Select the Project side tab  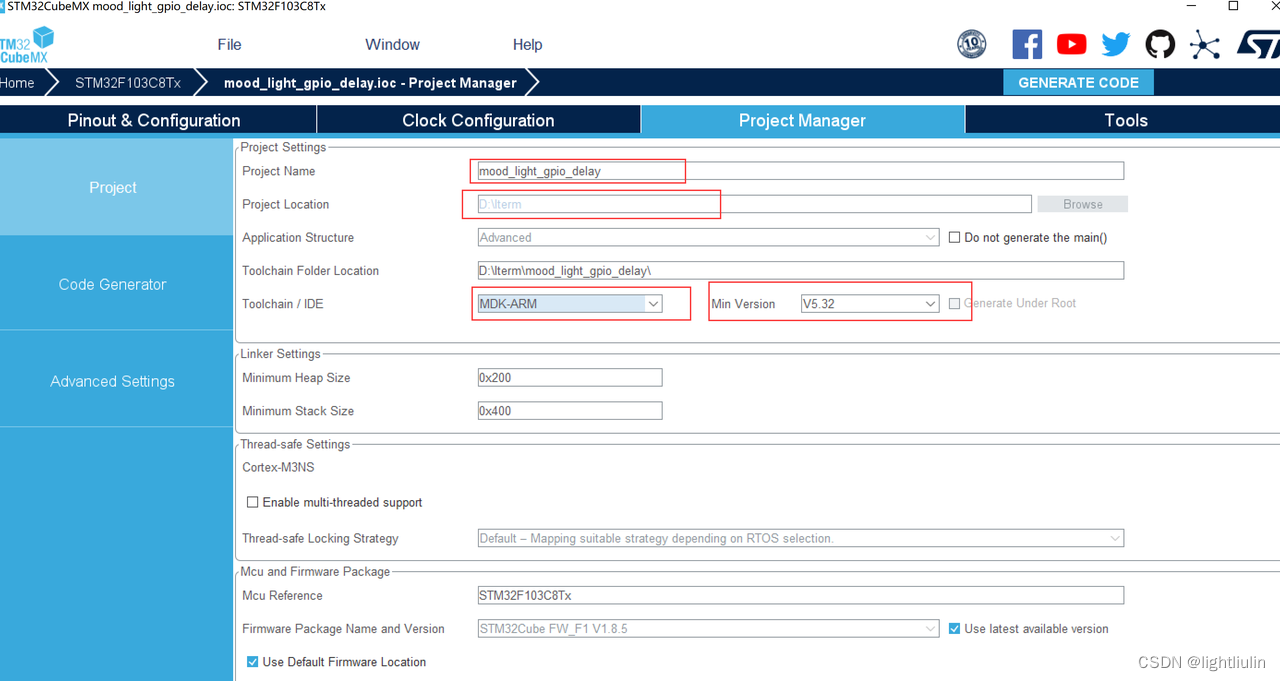(x=116, y=187)
